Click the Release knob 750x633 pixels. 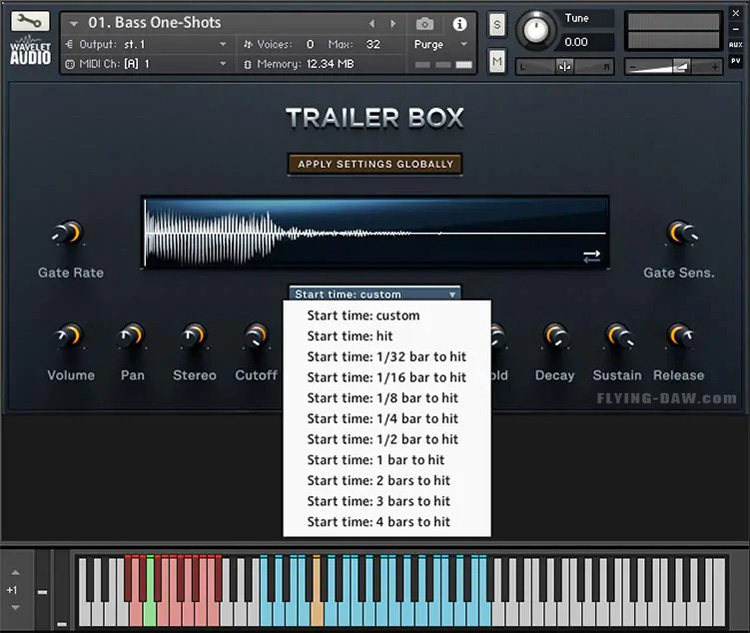(680, 336)
